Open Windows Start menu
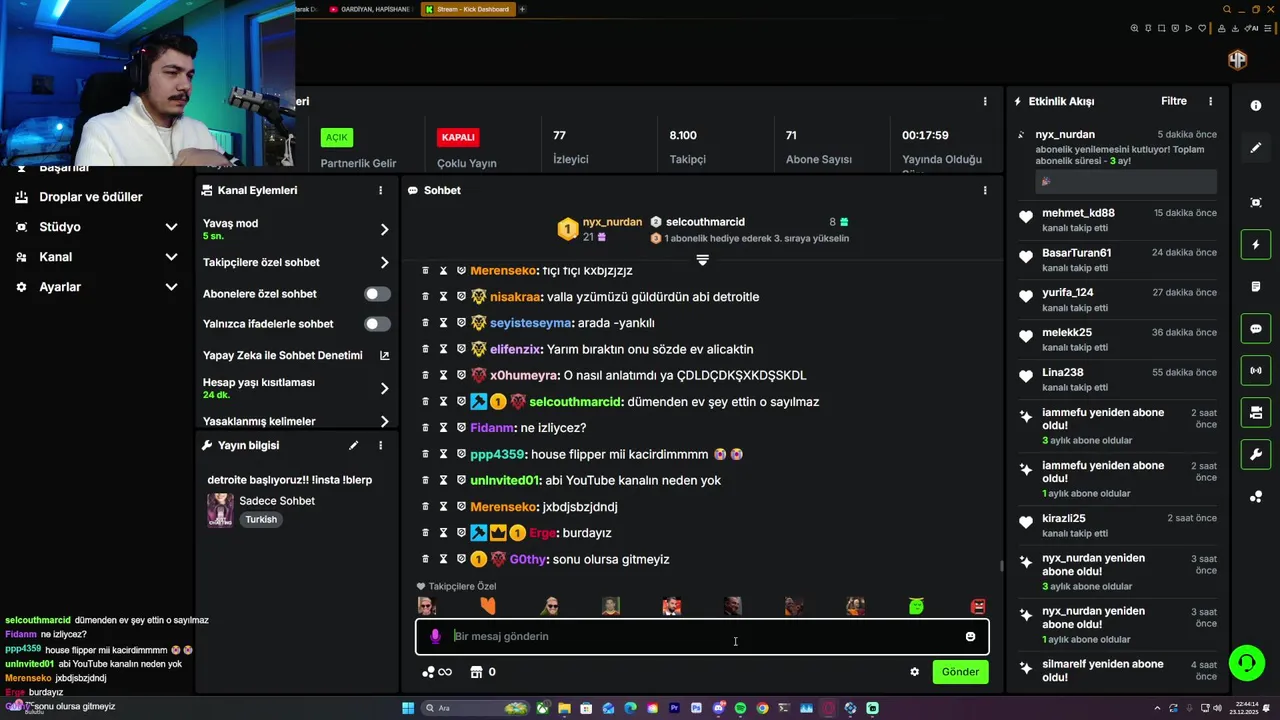This screenshot has width=1280, height=720. coord(408,708)
